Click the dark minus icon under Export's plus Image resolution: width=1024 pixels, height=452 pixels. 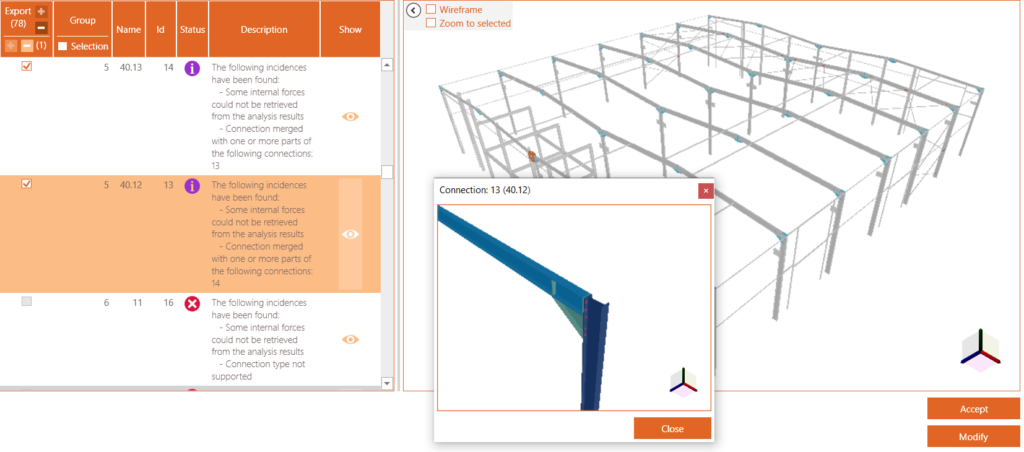coord(41,27)
